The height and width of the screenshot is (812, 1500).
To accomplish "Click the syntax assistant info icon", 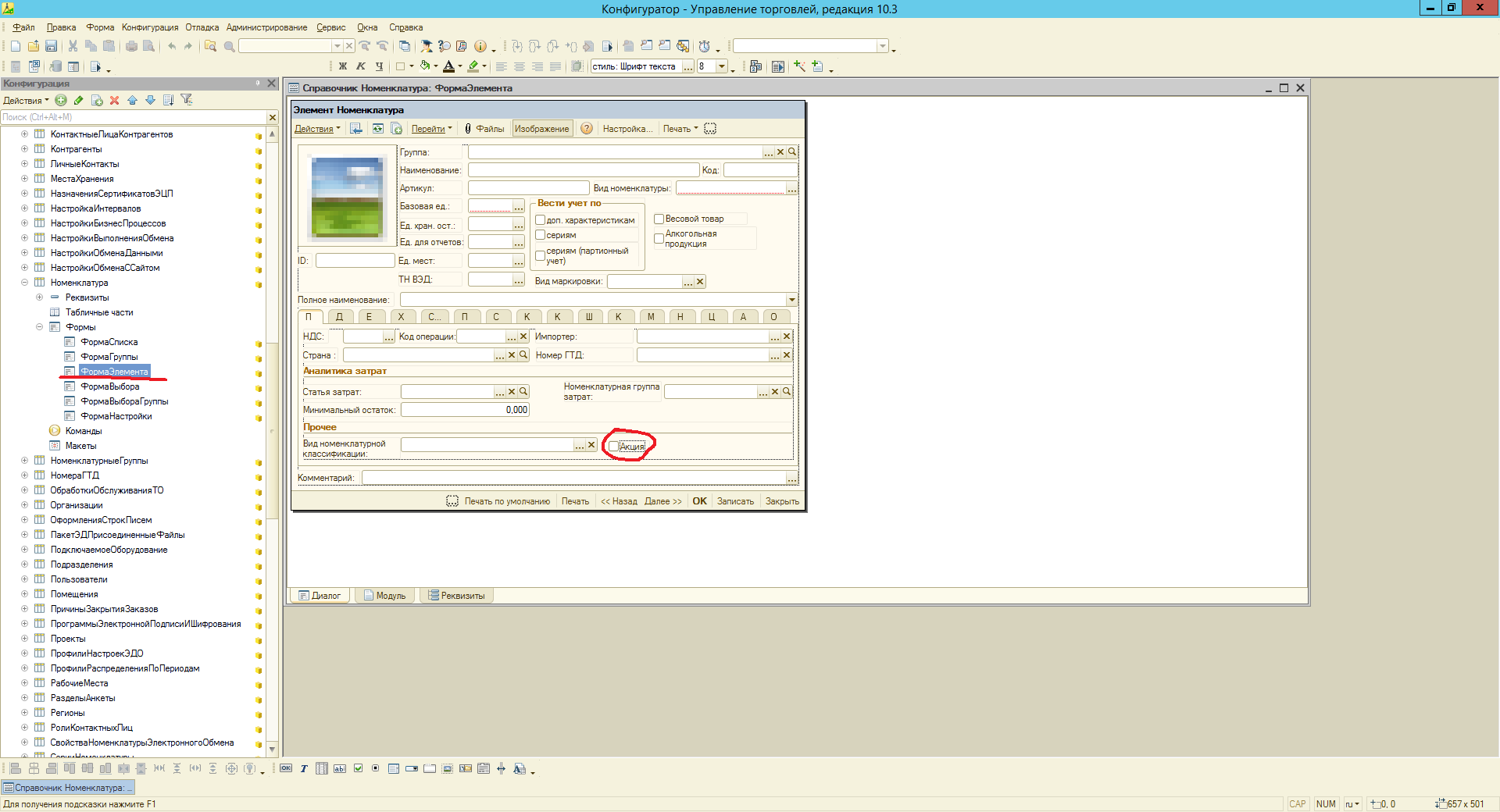I will pyautogui.click(x=480, y=46).
